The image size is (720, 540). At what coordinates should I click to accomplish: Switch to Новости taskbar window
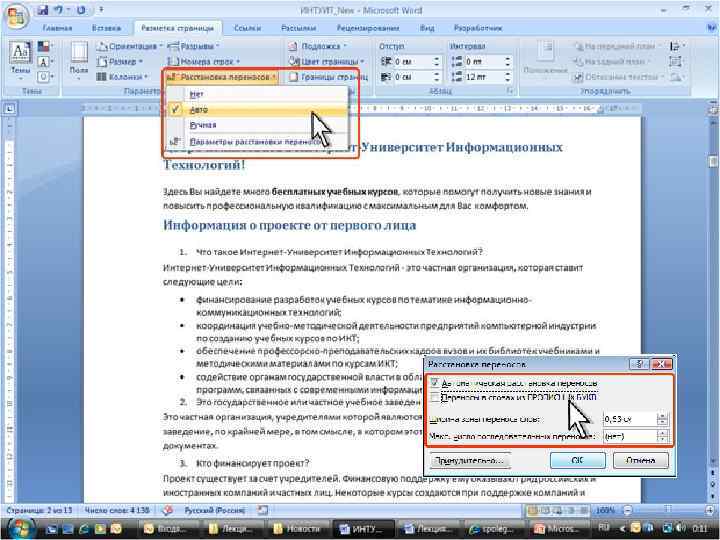(x=297, y=529)
